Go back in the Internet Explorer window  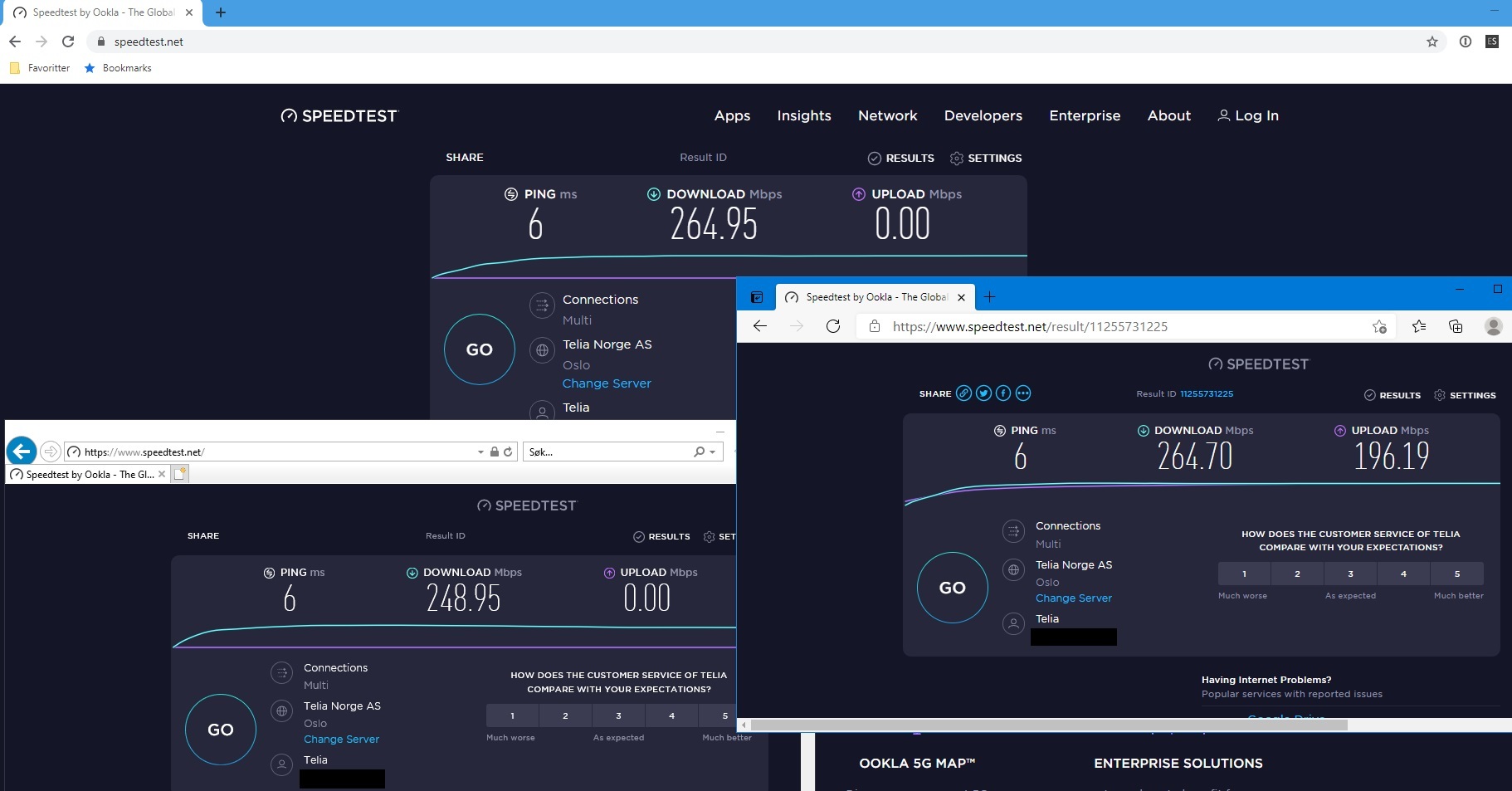22,452
